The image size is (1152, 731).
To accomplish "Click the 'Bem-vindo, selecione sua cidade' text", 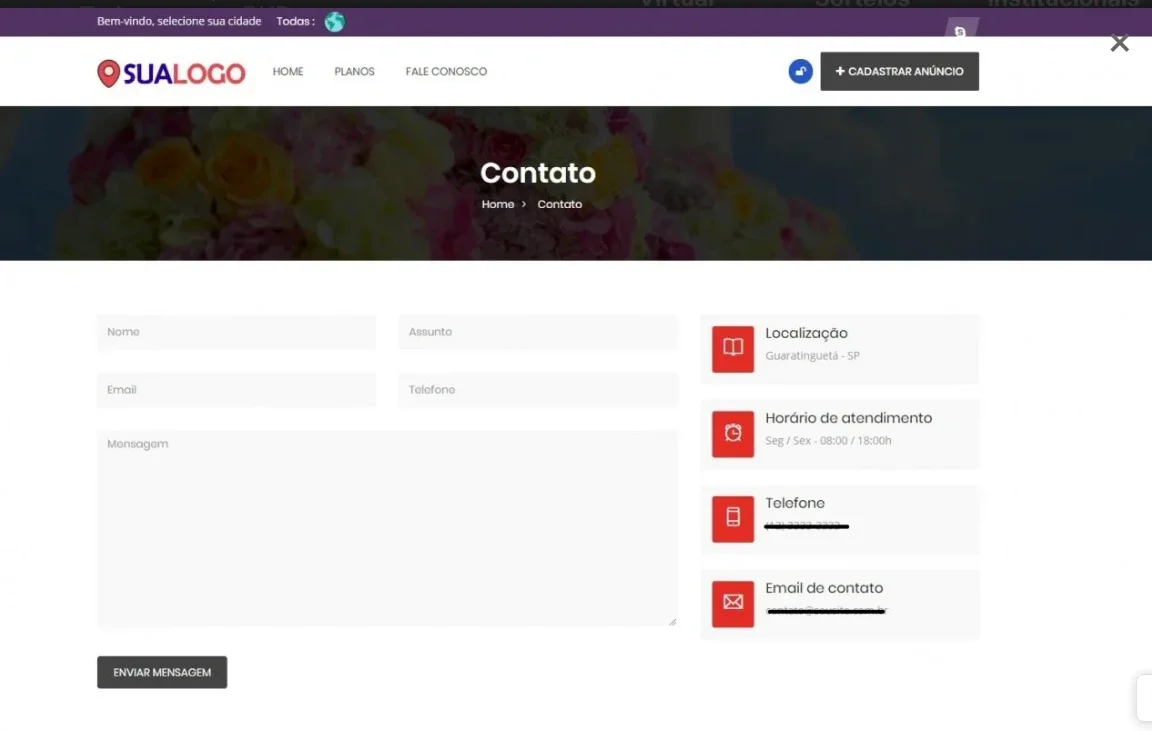I will 179,21.
